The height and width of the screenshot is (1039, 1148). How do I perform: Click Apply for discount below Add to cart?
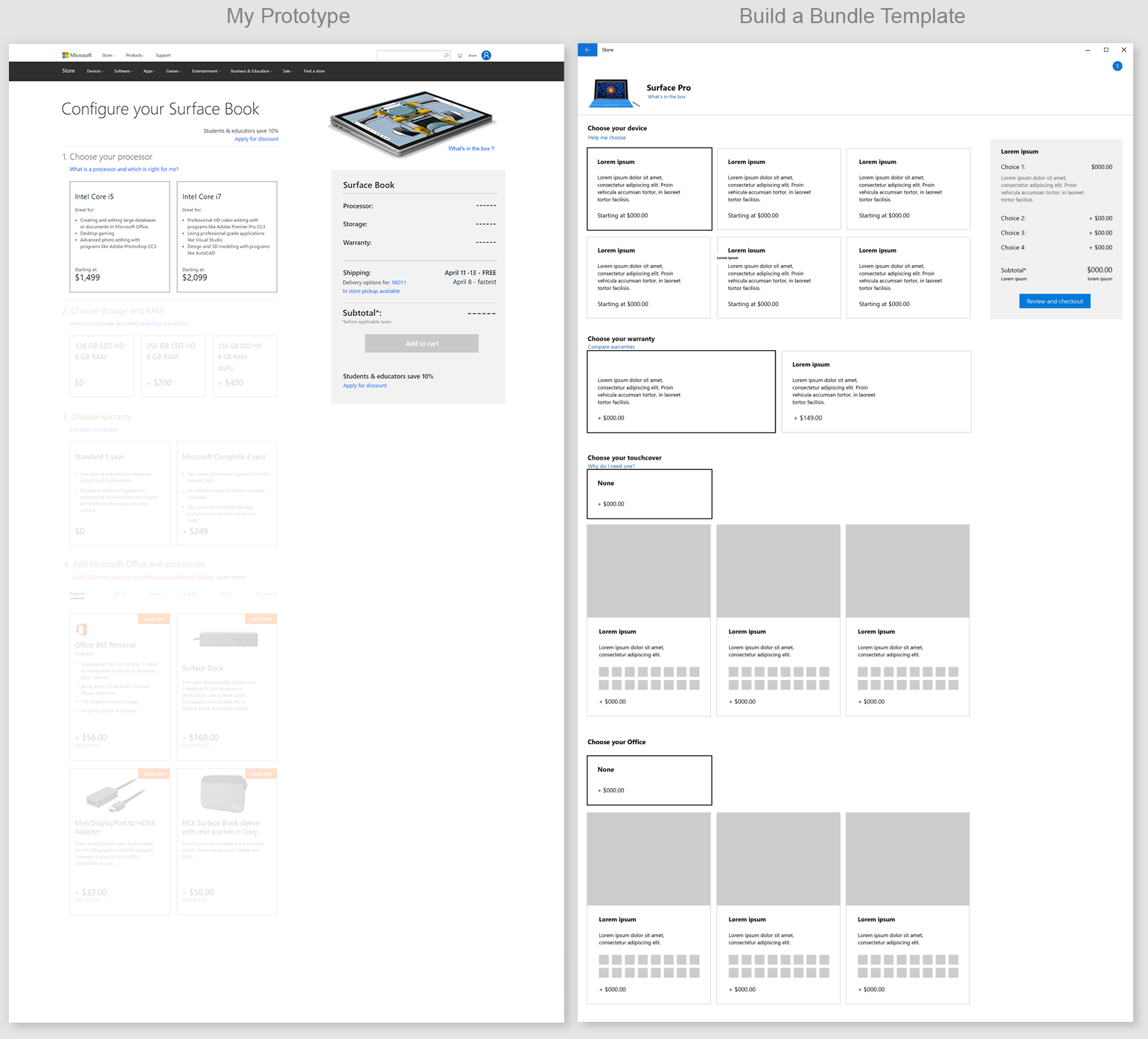pyautogui.click(x=365, y=386)
